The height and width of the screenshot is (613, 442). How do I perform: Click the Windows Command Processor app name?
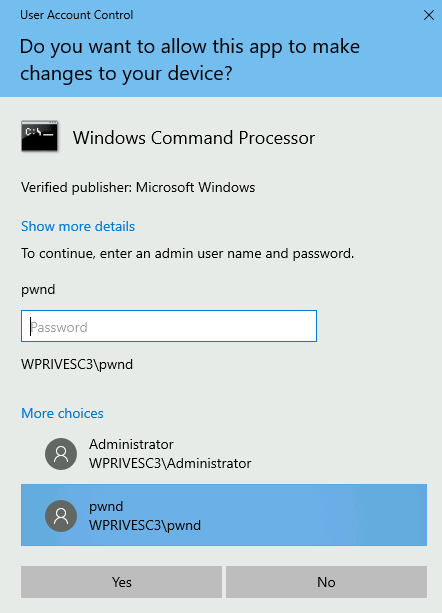point(194,138)
